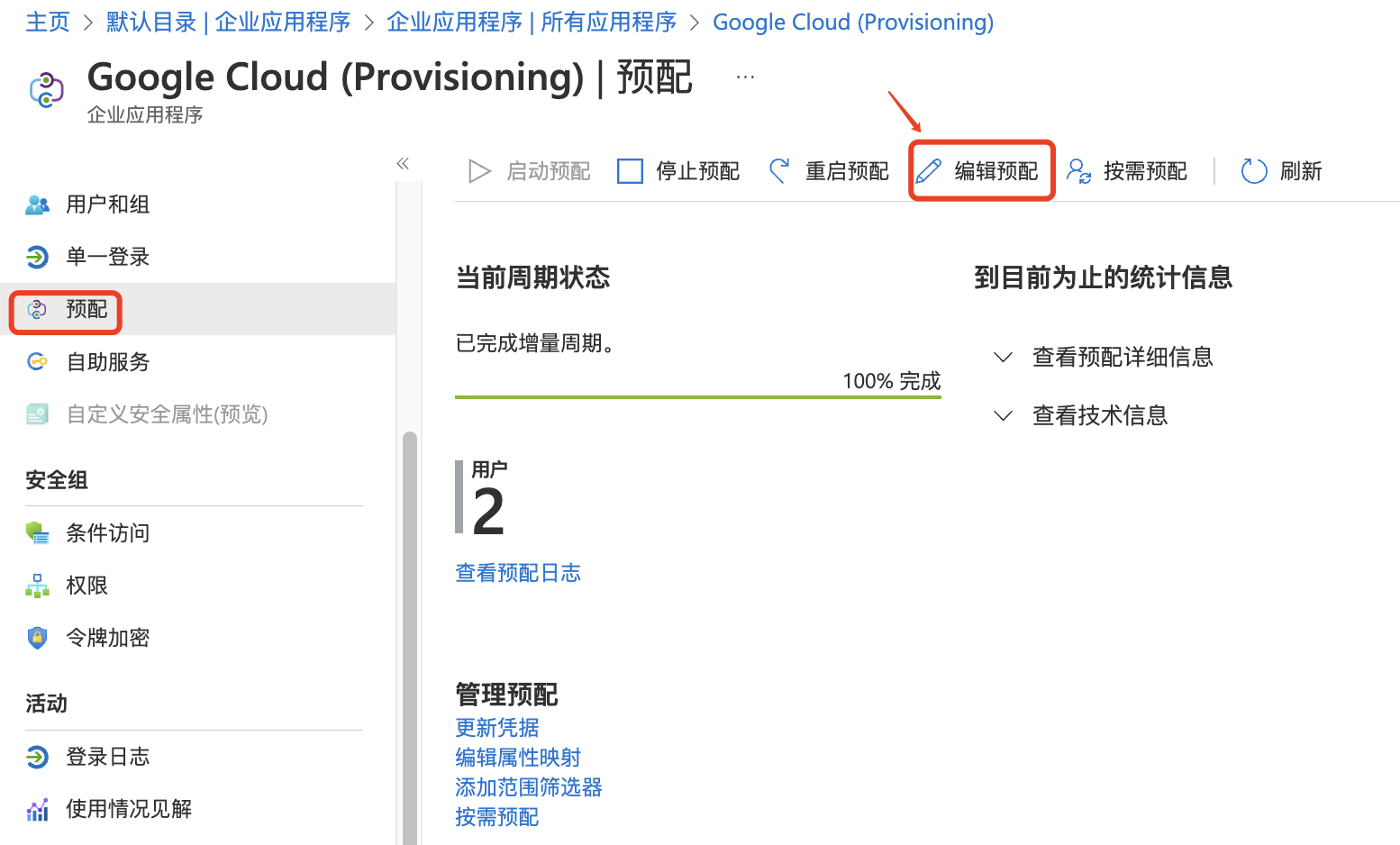
Task: Open 登录日志 menu item
Action: click(107, 757)
